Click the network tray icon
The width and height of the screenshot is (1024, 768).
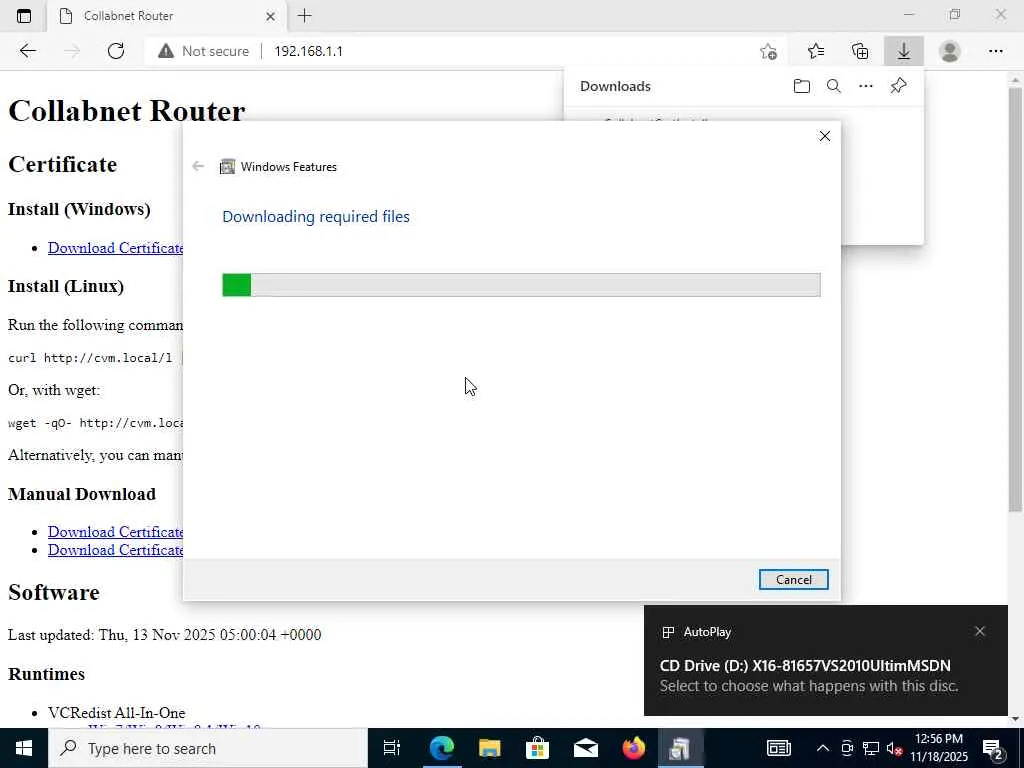pos(871,748)
